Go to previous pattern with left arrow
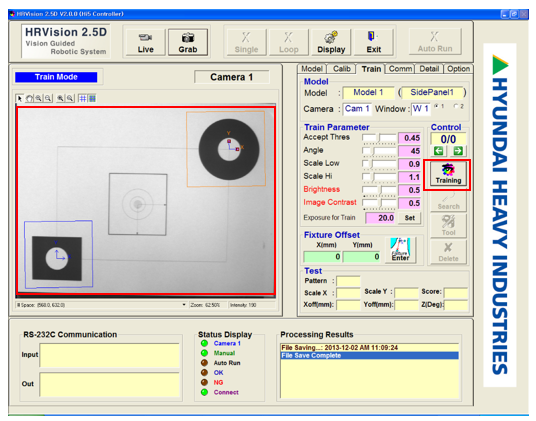Viewport: 536px width, 421px height. point(439,150)
